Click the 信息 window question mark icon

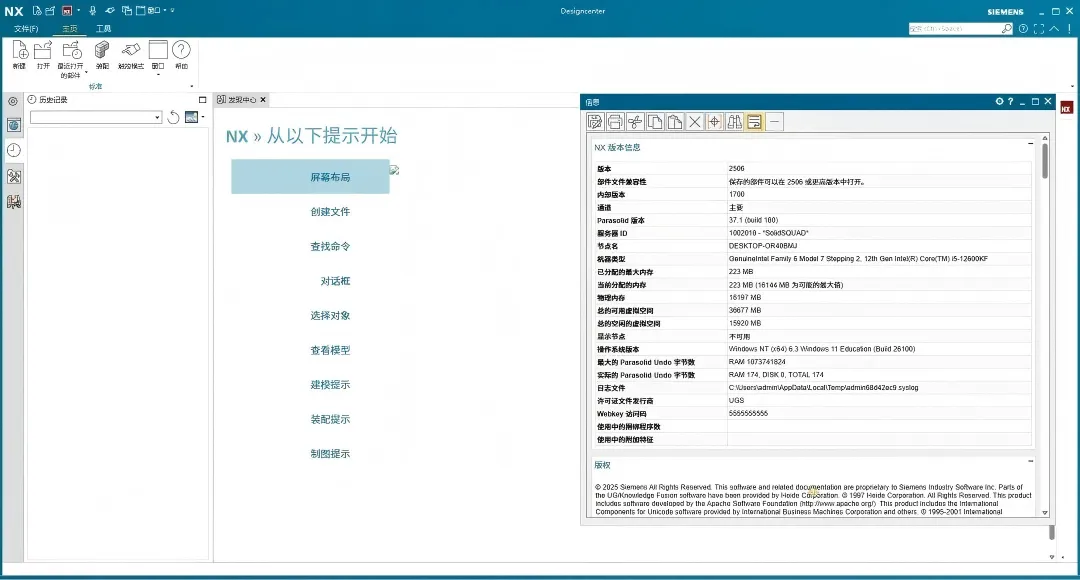pos(1010,101)
